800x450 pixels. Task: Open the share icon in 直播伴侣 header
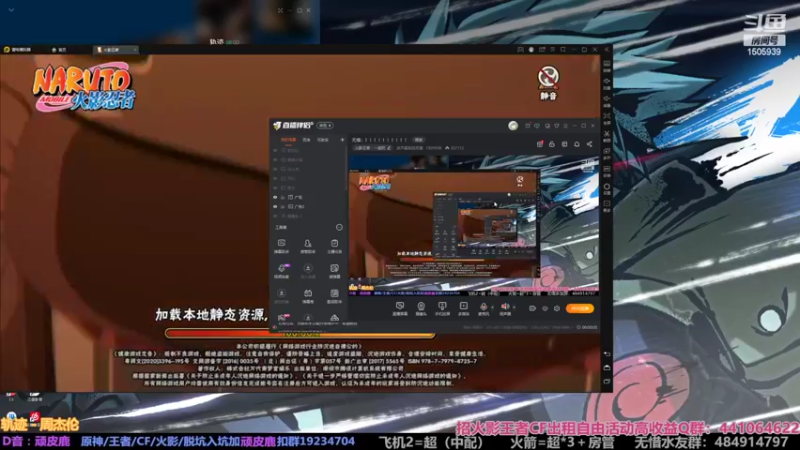click(x=589, y=144)
